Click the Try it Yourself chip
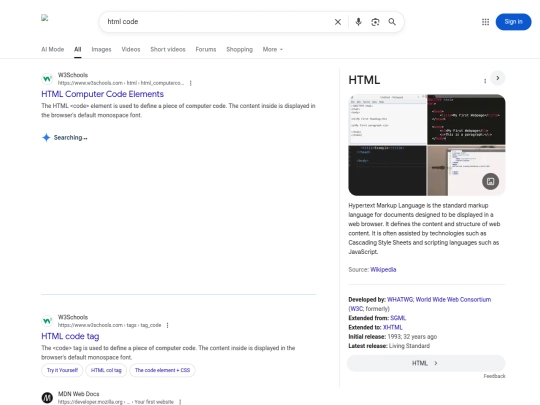Viewport: 540px width, 405px height. coord(62,370)
